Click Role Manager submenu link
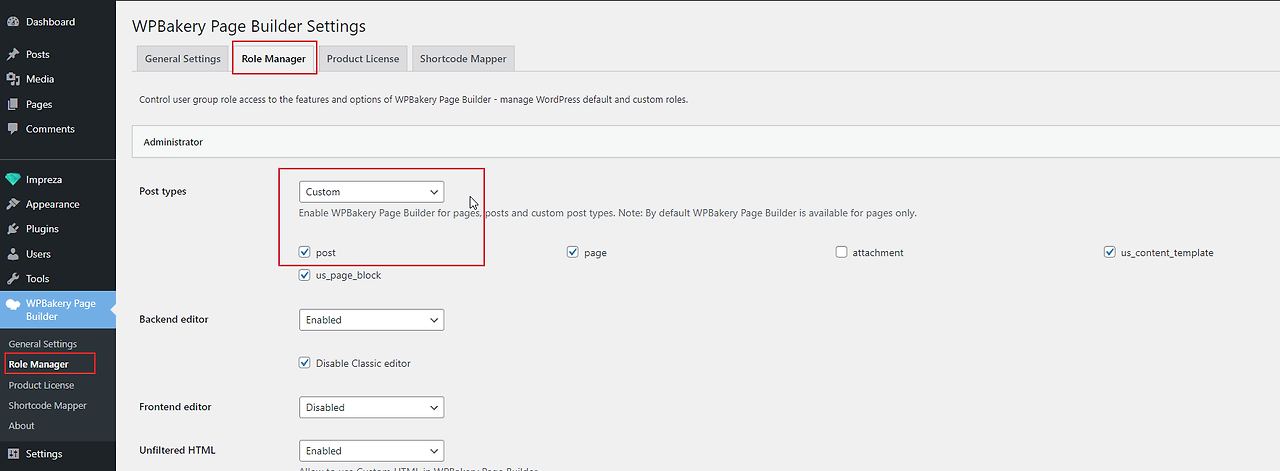The image size is (1280, 471). coord(39,364)
